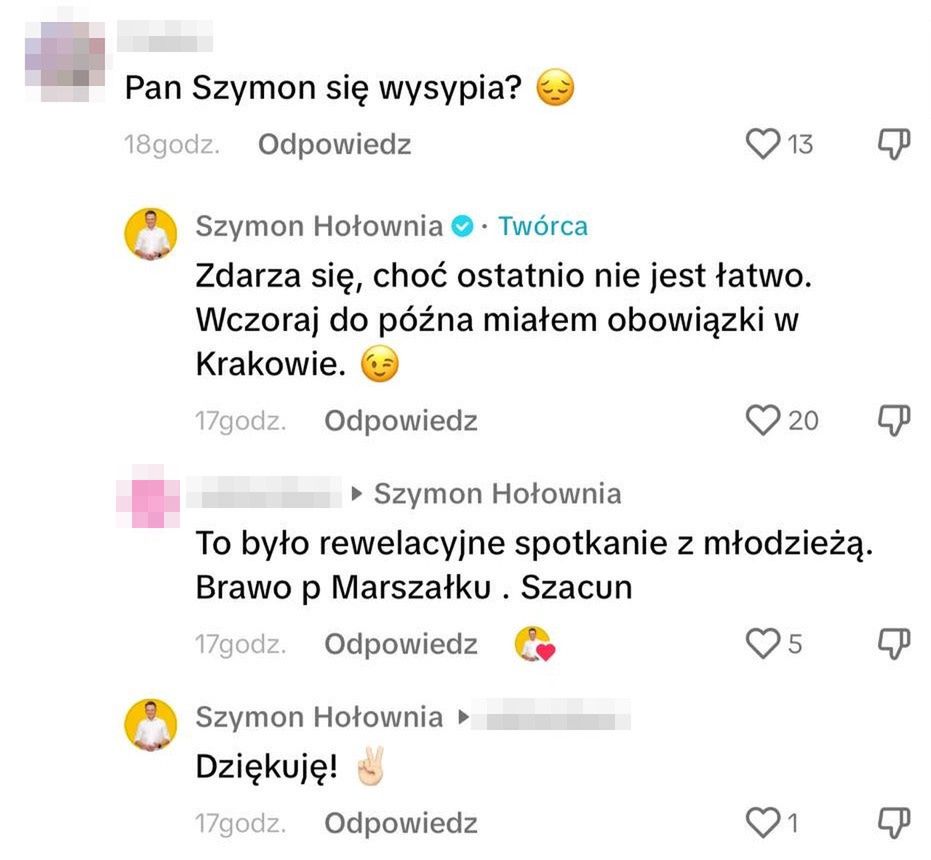This screenshot has width=931, height=860.
Task: Dislike the 'rewelacyjne spotkanie' comment
Action: (x=893, y=644)
